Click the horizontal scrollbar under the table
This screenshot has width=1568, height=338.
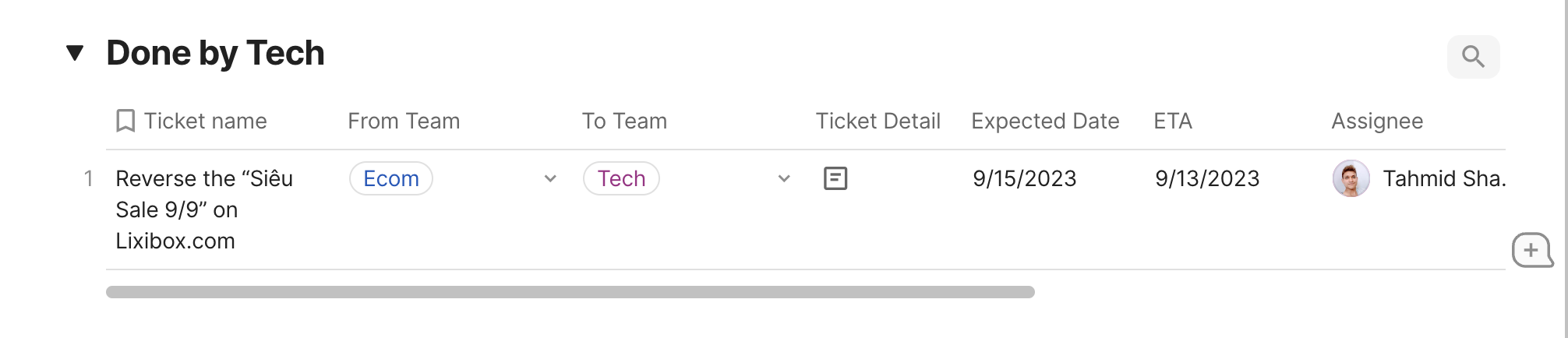coord(570,292)
